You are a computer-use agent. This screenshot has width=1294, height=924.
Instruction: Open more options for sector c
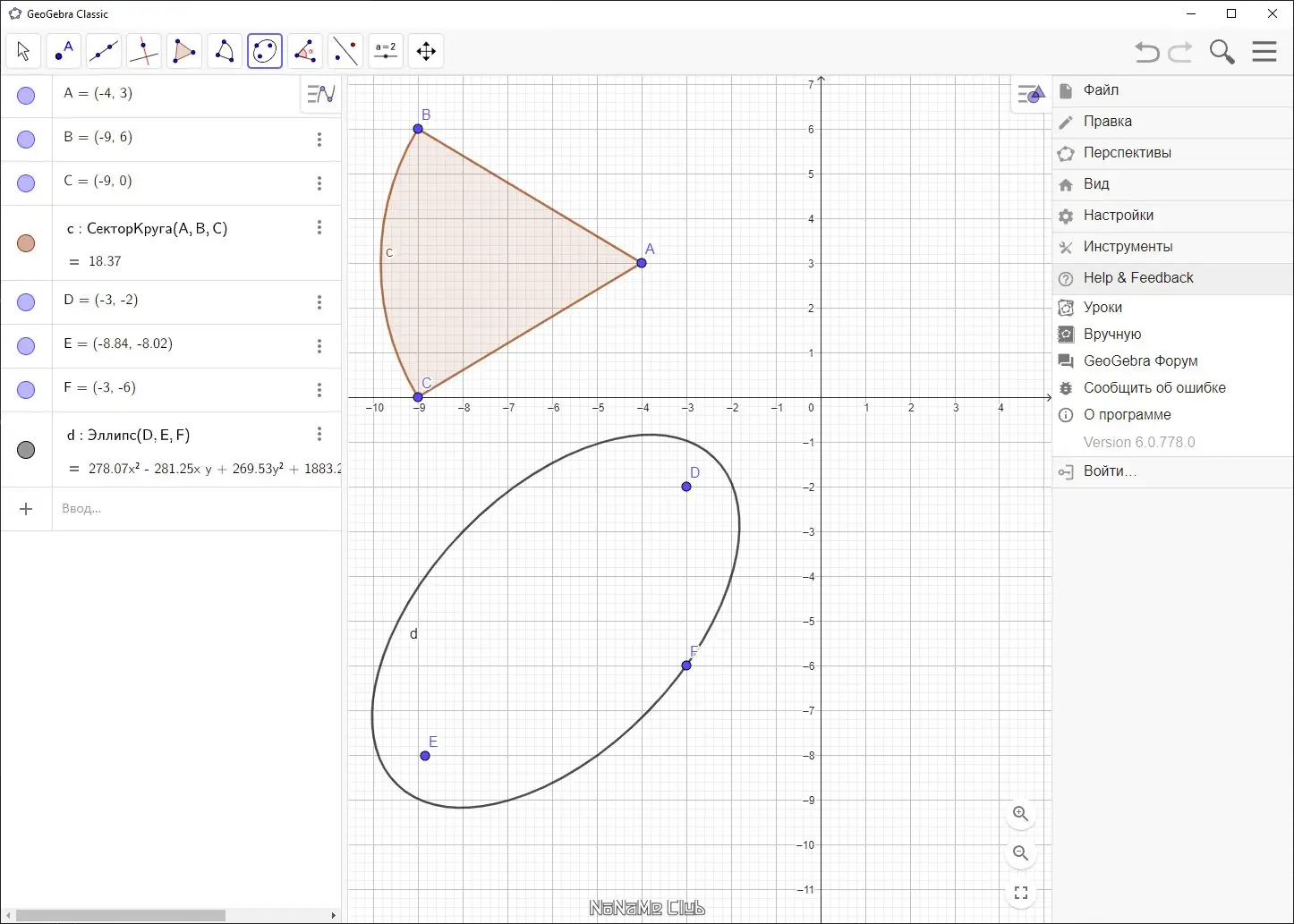[319, 227]
